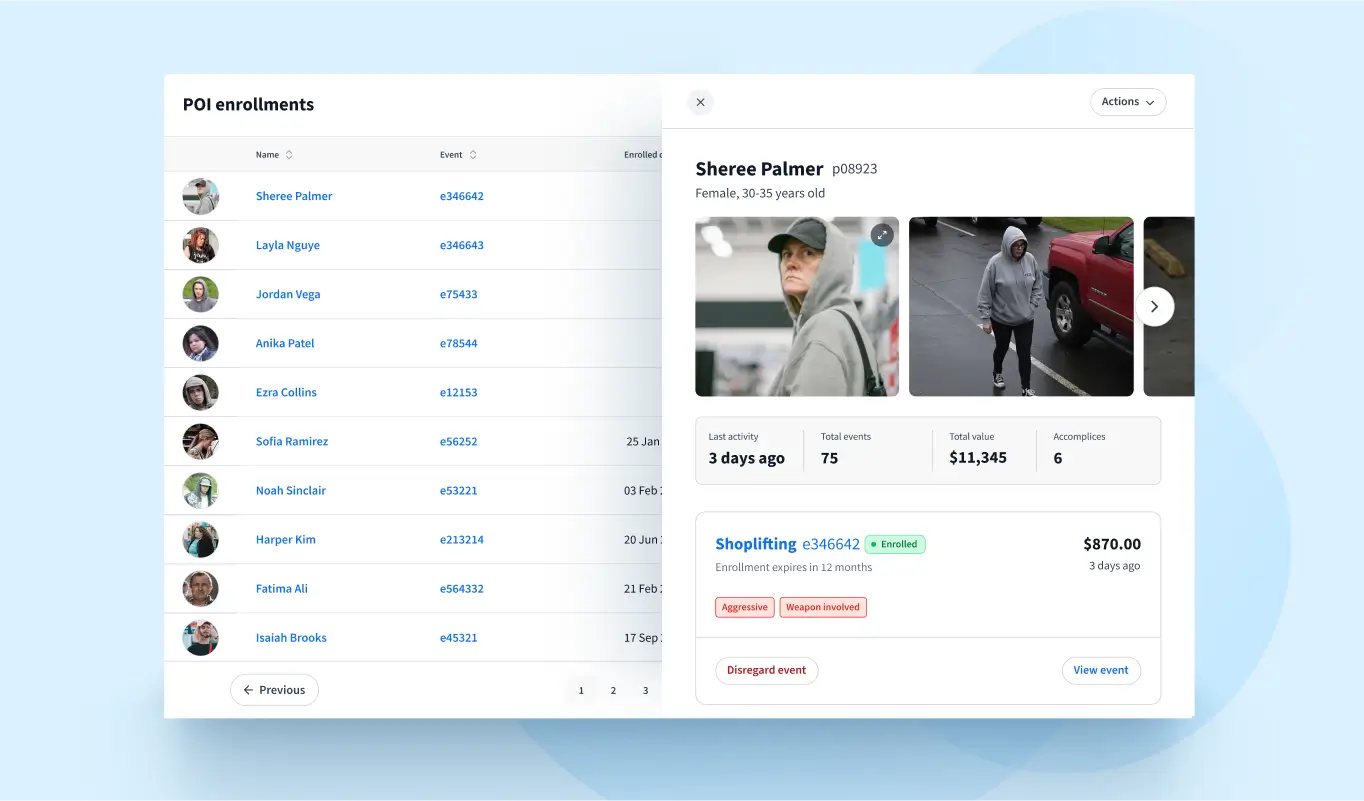Open event e45321 link
This screenshot has height=801, width=1364.
point(459,637)
